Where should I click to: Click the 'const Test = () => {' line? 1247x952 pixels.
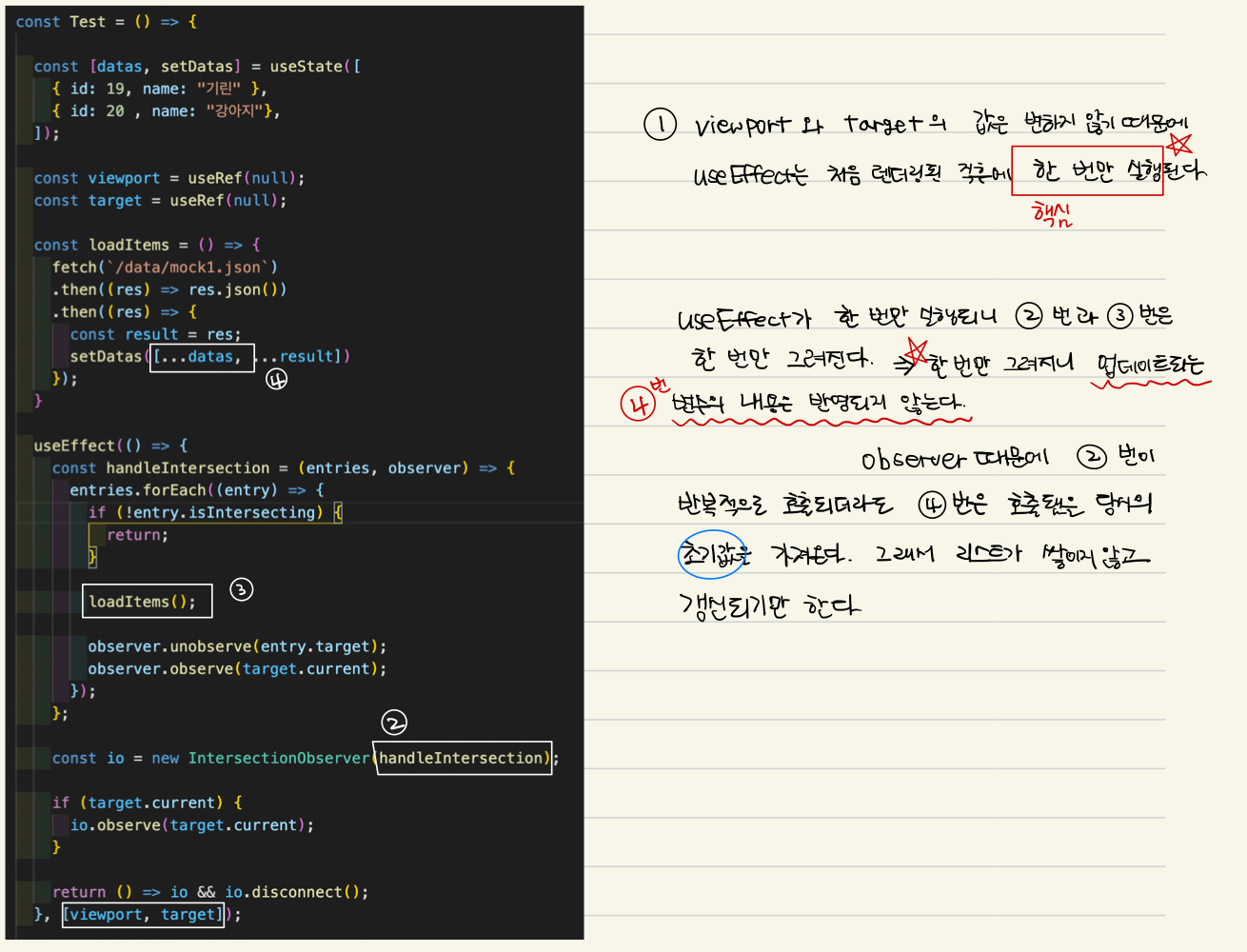click(106, 22)
